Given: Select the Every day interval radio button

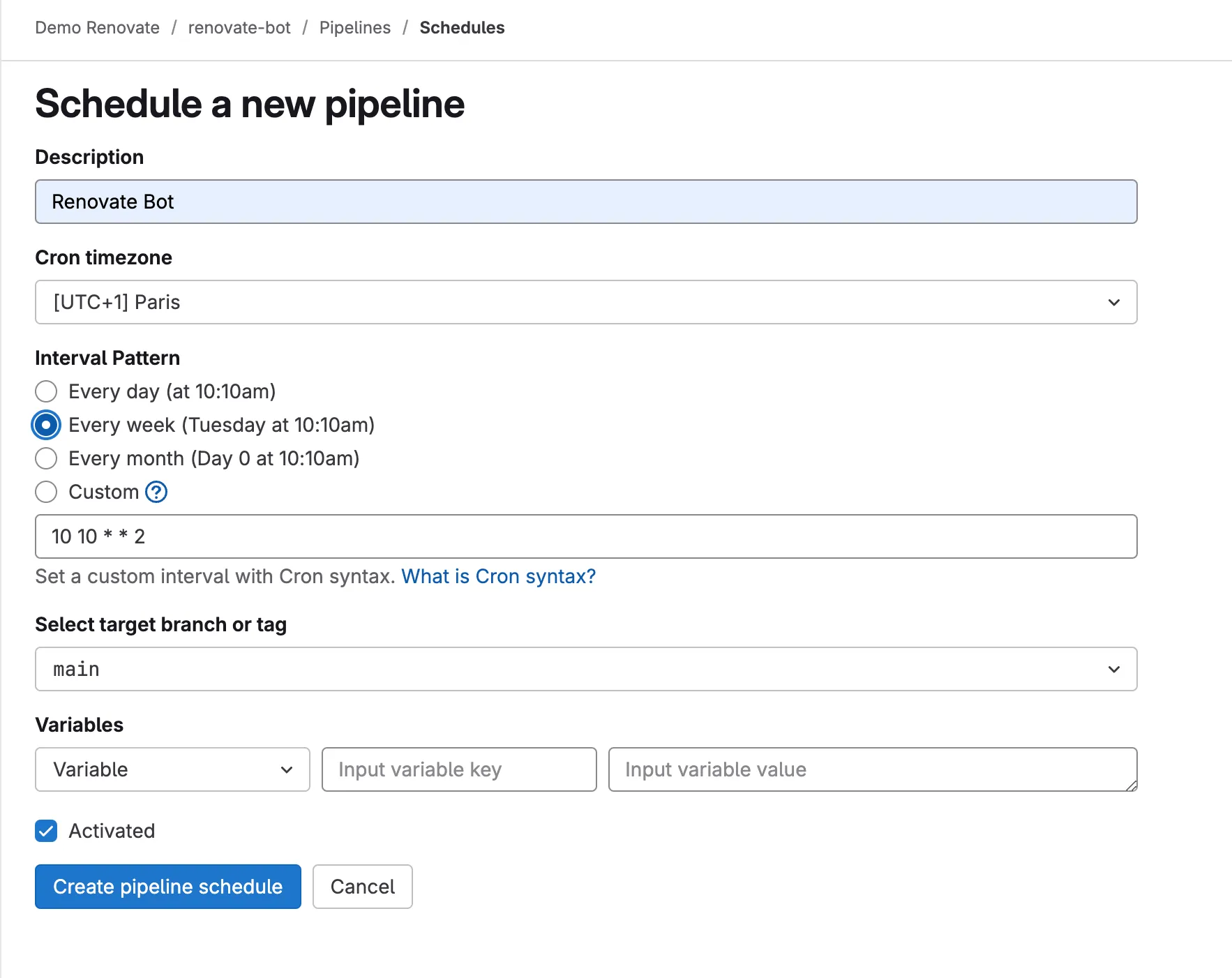Looking at the screenshot, I should click(x=46, y=391).
